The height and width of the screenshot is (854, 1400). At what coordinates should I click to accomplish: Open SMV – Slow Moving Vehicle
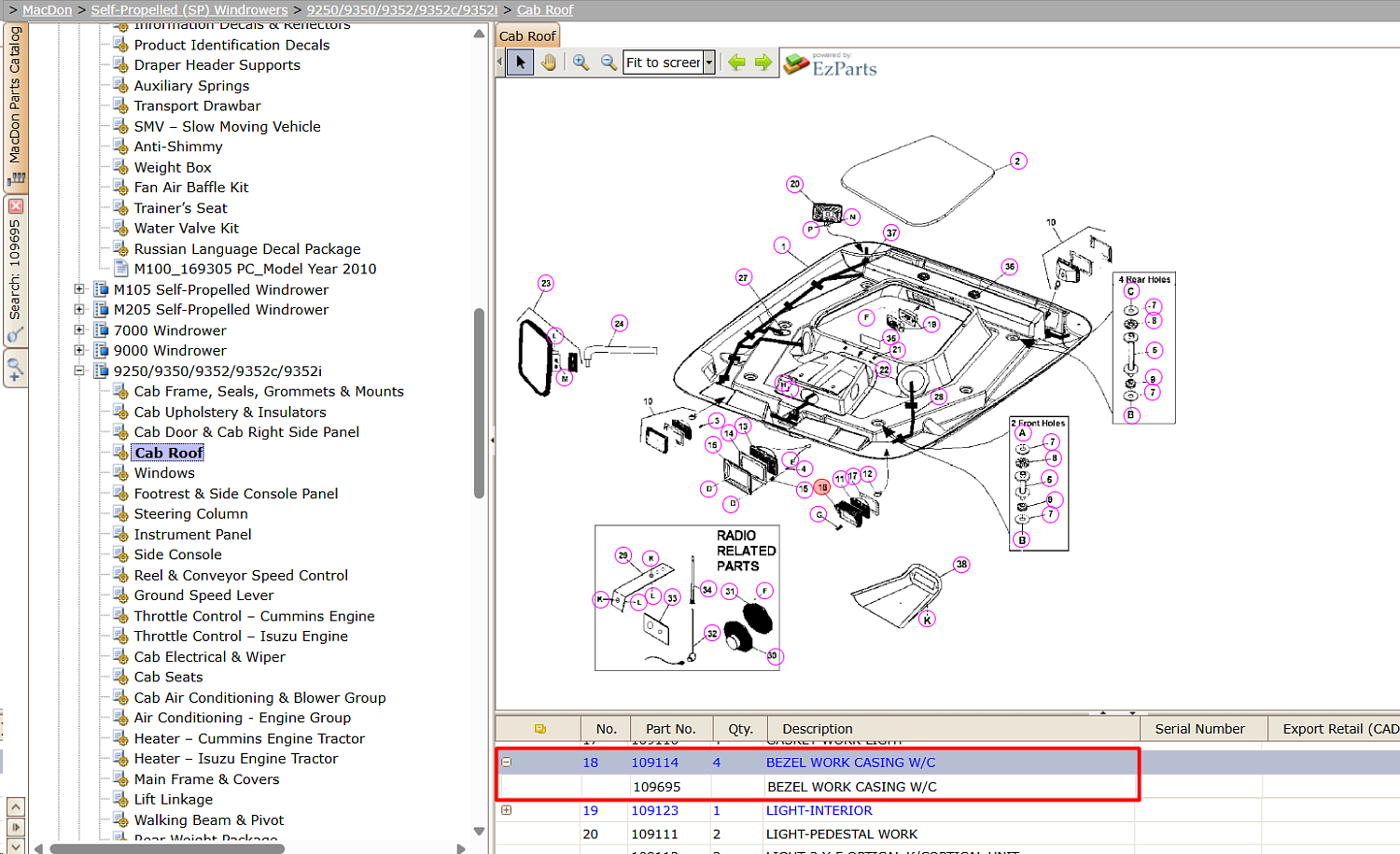[227, 127]
